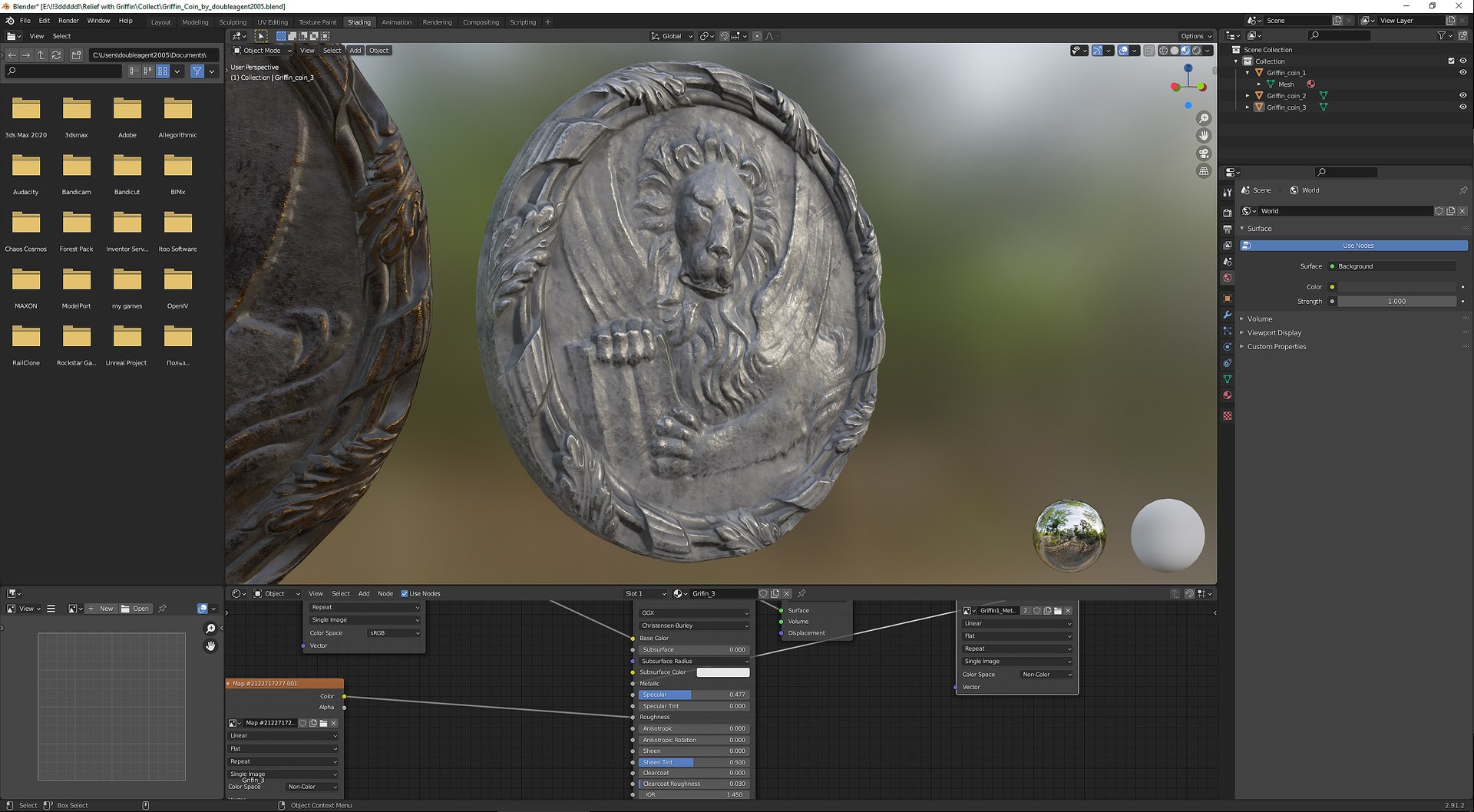1474x812 pixels.
Task: Open the Color Space sRGB dropdown
Action: pyautogui.click(x=395, y=633)
